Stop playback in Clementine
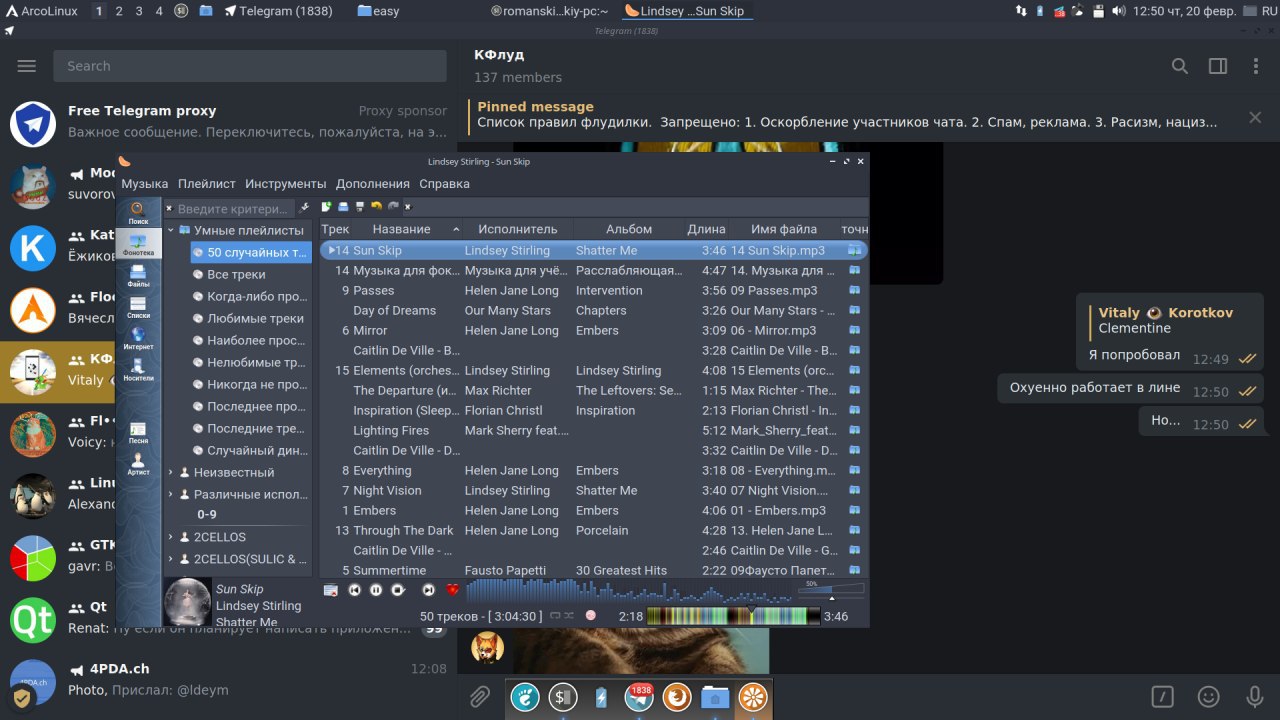The image size is (1280, 720). tap(398, 590)
